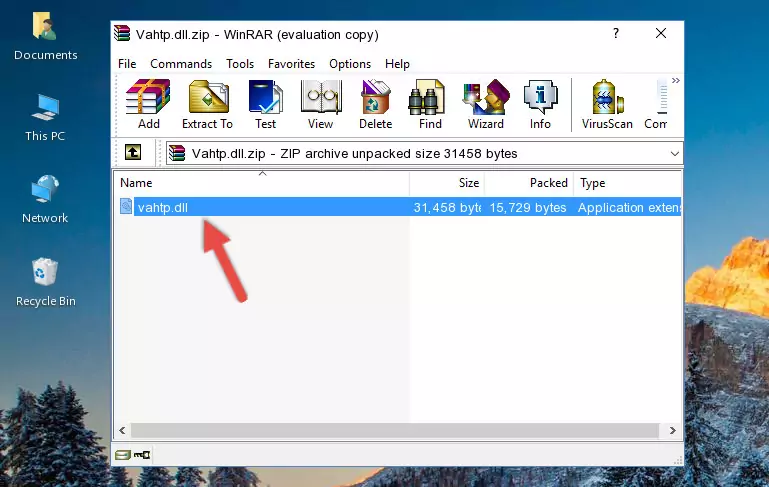The height and width of the screenshot is (487, 769).
Task: Click the horizontal scrollbar left arrow
Action: (122, 431)
